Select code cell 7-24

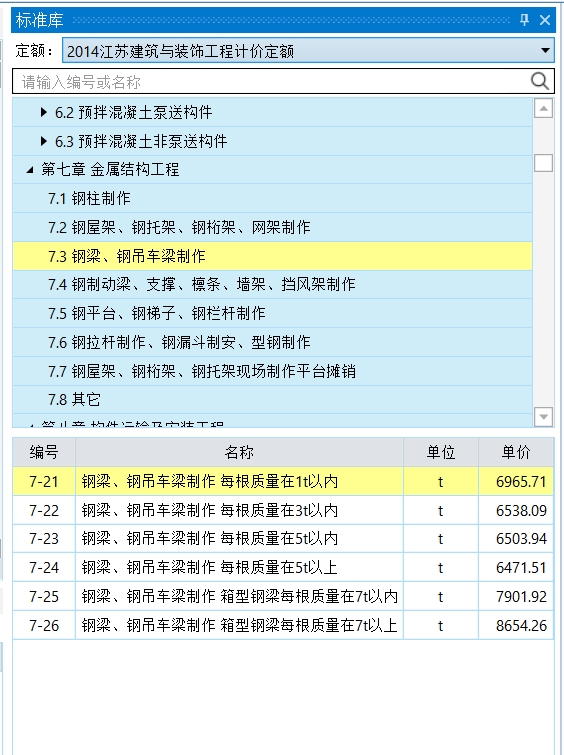coord(44,568)
